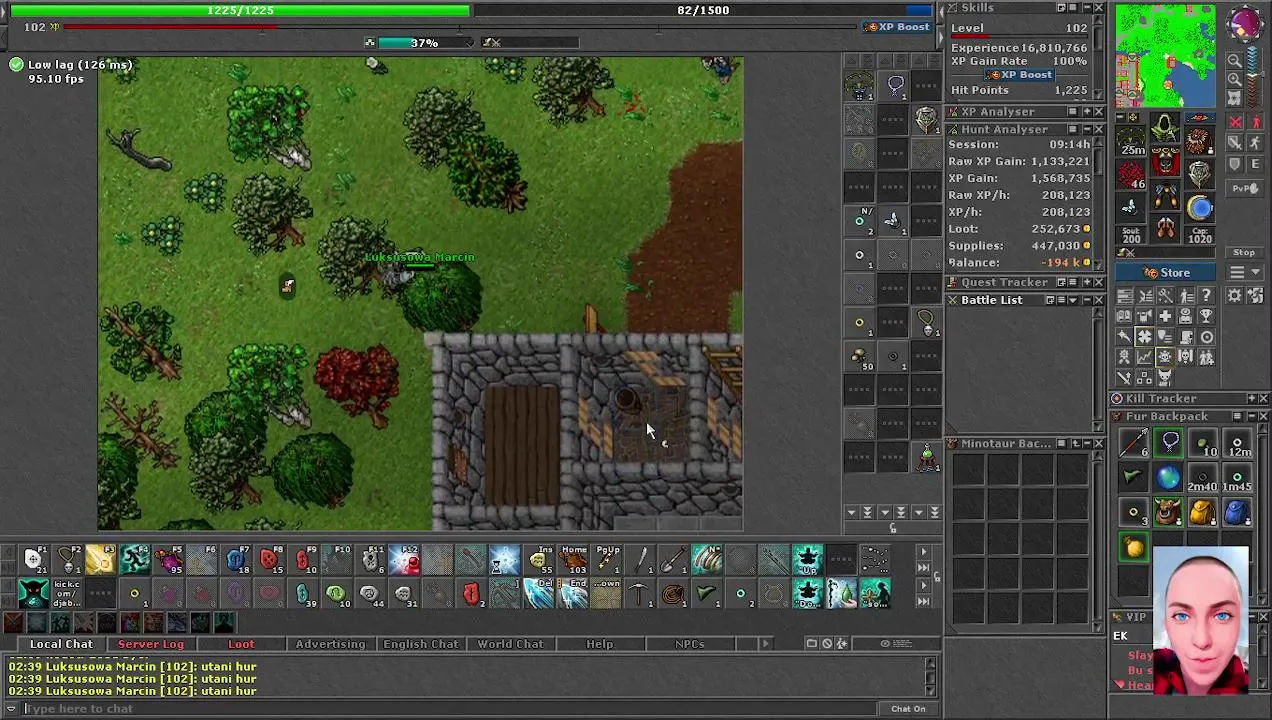Open the trophy icon in the widget grid
The height and width of the screenshot is (720, 1272).
pos(1206,316)
